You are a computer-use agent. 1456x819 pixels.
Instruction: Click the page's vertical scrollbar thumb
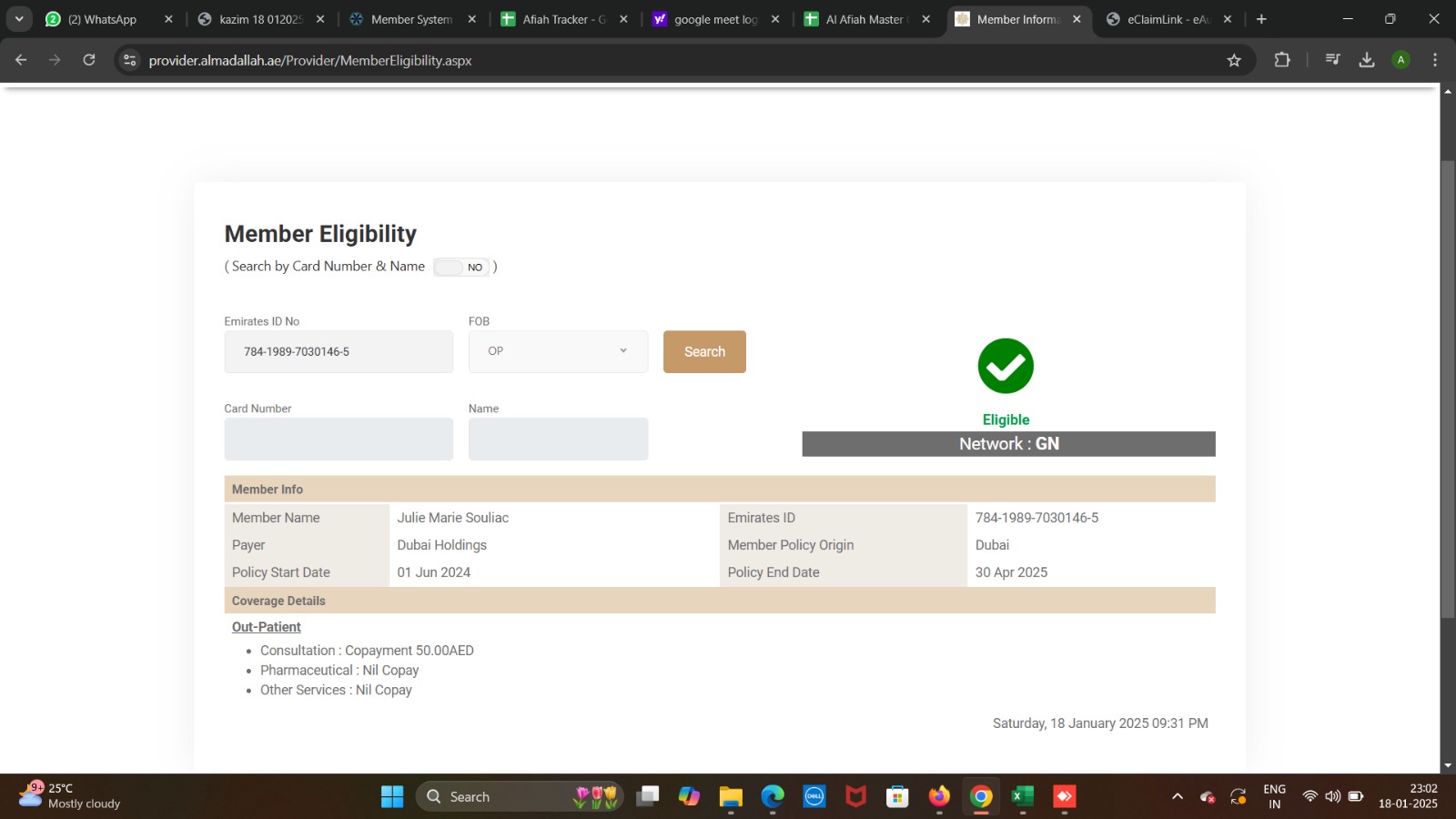pos(1448,389)
